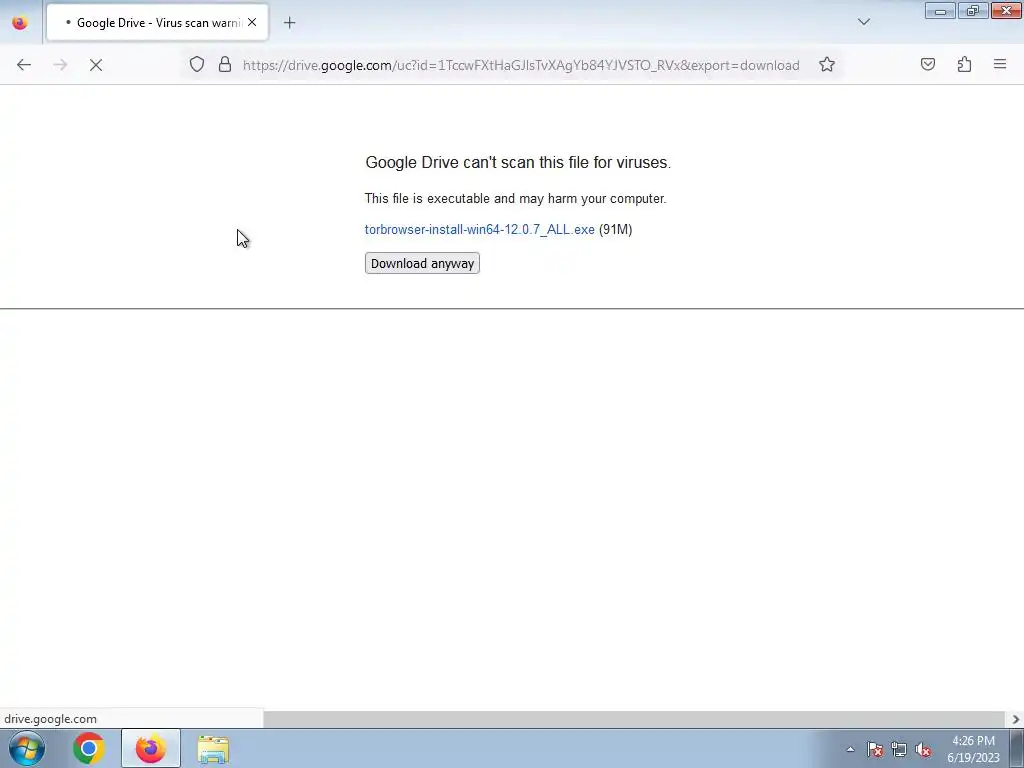Click the horizontal scrollbar track

pos(635,719)
